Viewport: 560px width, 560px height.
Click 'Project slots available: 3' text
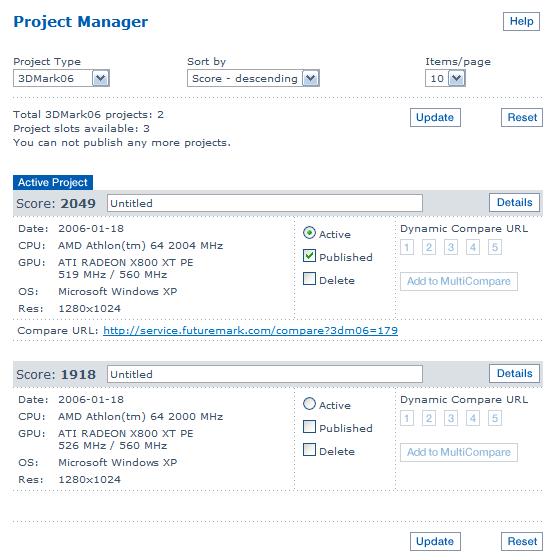pos(81,129)
